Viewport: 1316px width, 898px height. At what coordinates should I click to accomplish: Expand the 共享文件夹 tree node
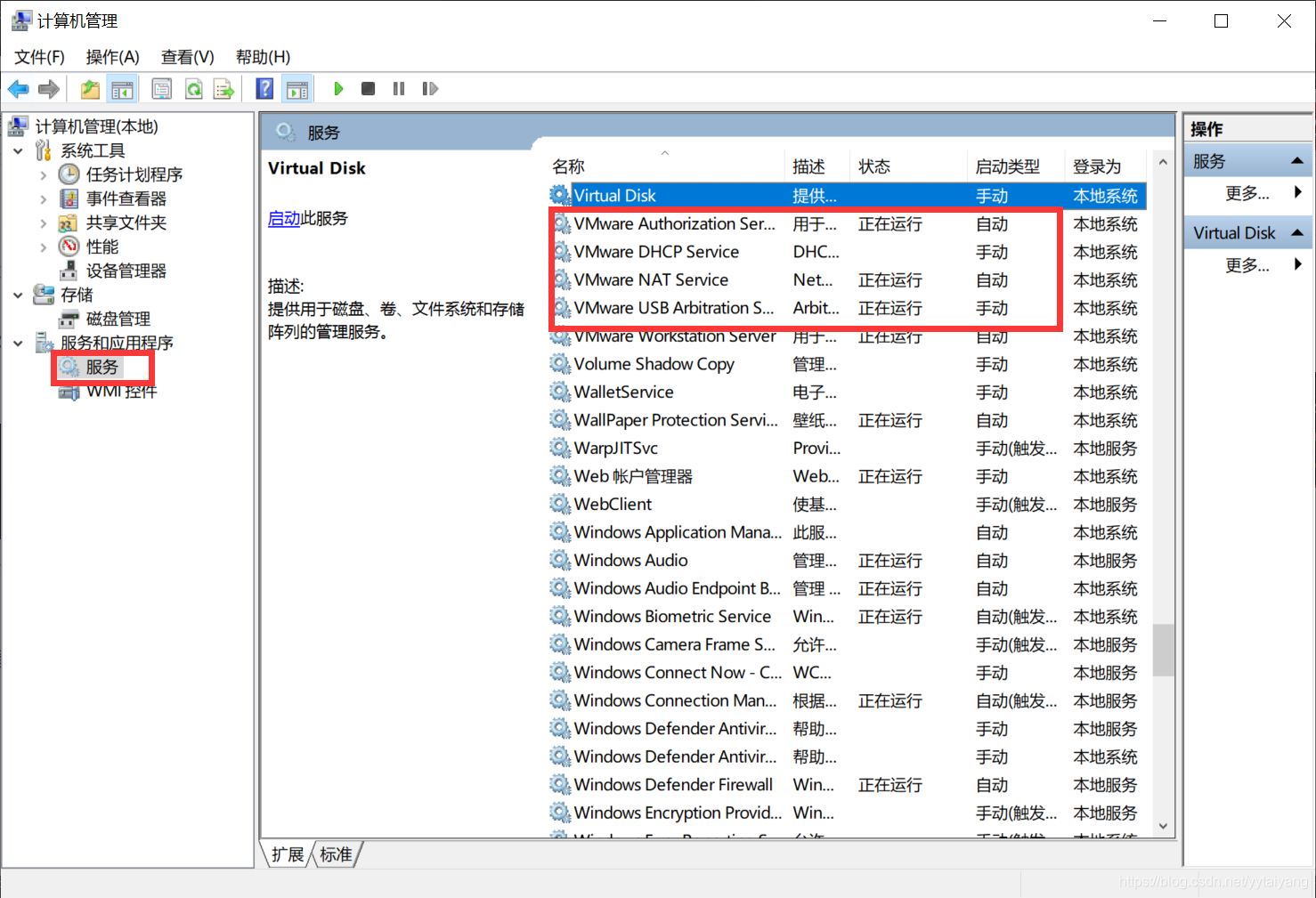(43, 223)
